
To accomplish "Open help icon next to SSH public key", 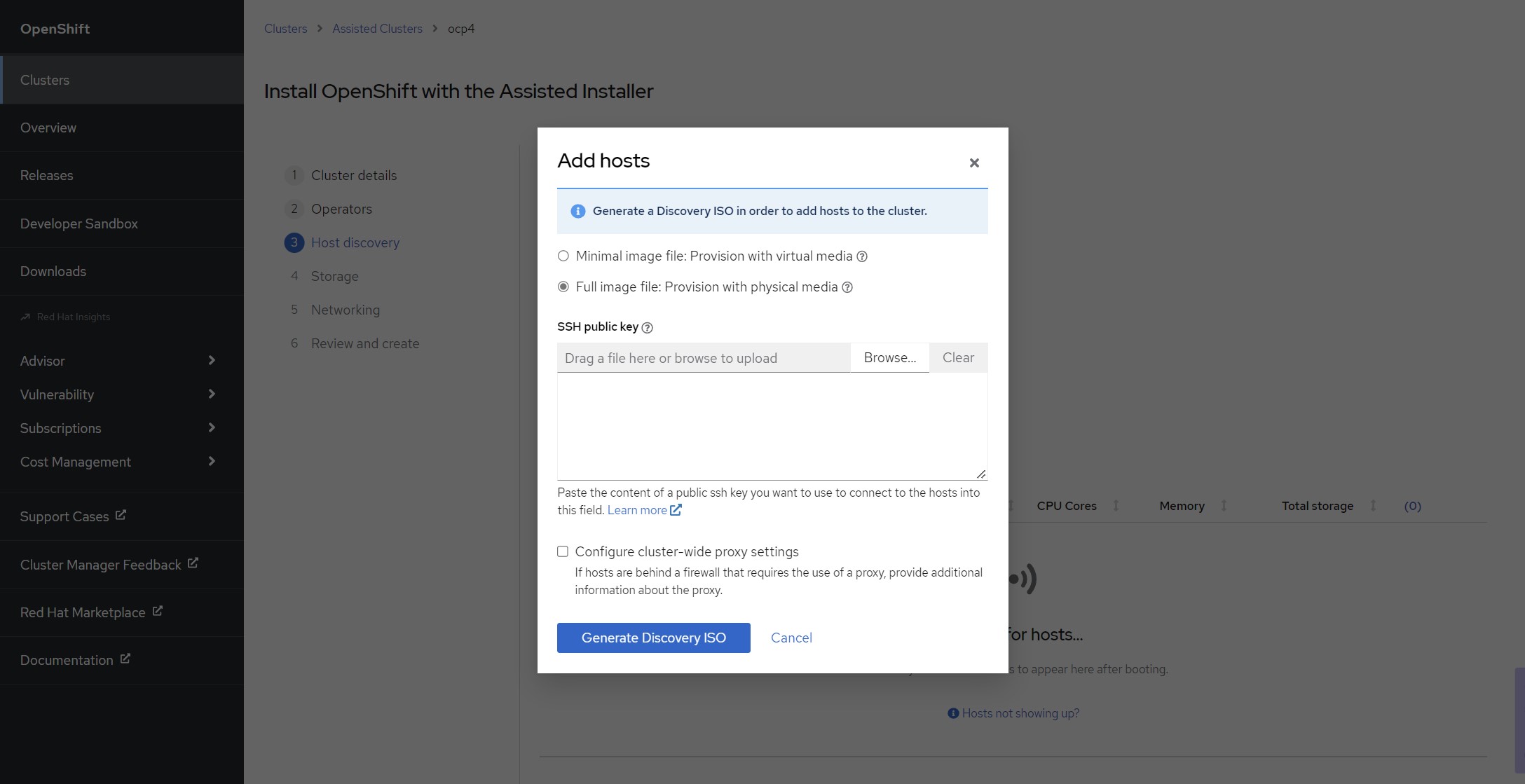I will coord(648,327).
